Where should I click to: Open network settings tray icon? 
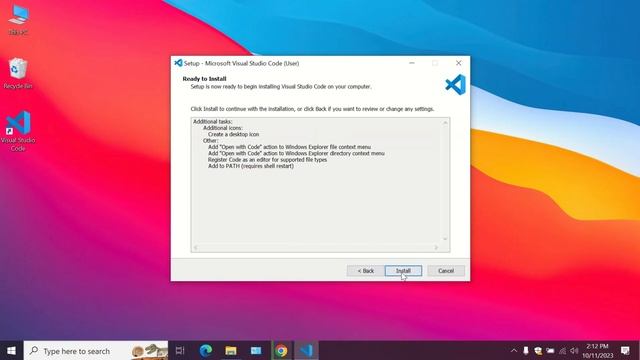(x=562, y=351)
